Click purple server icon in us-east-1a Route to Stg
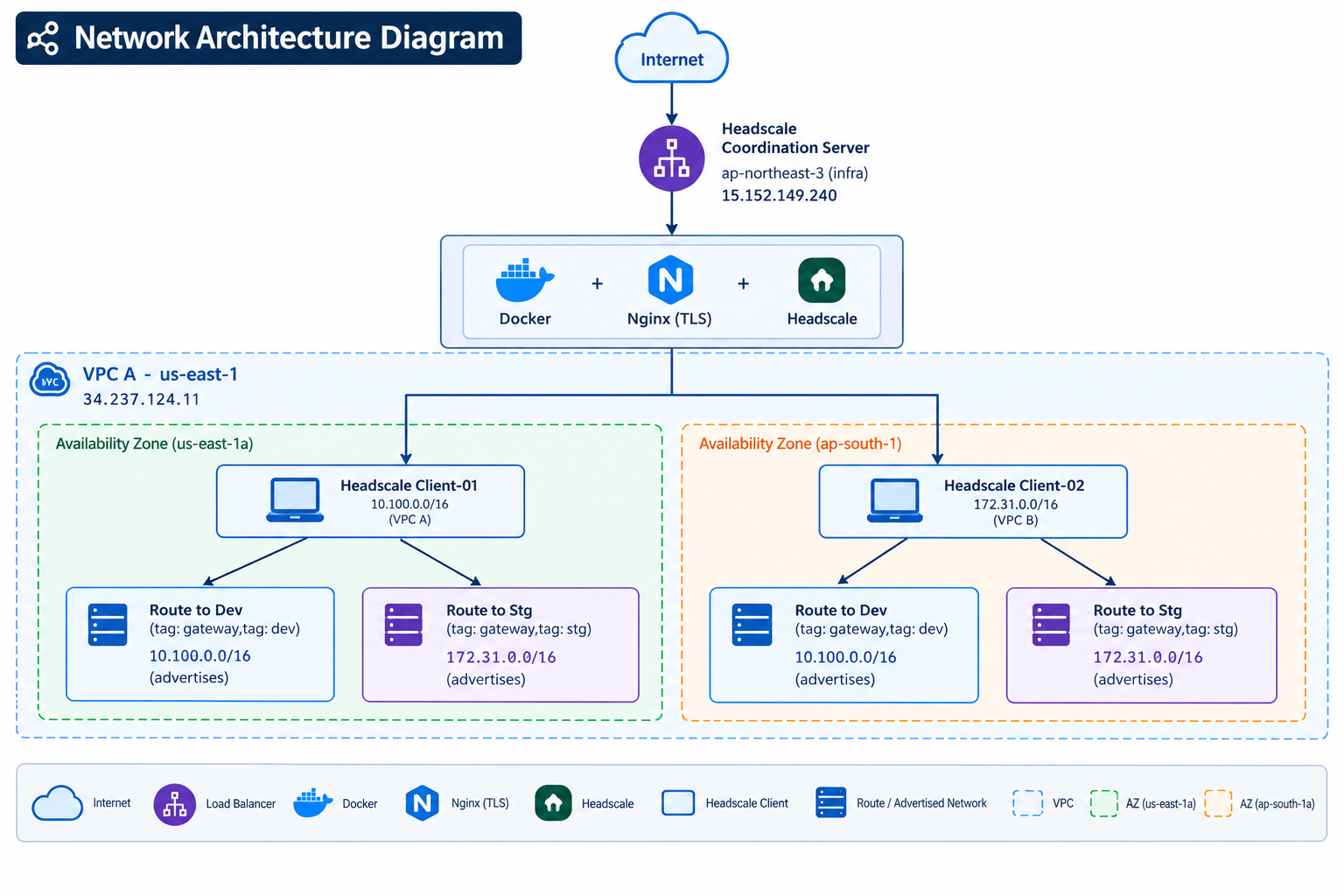This screenshot has width=1344, height=896. tap(403, 625)
